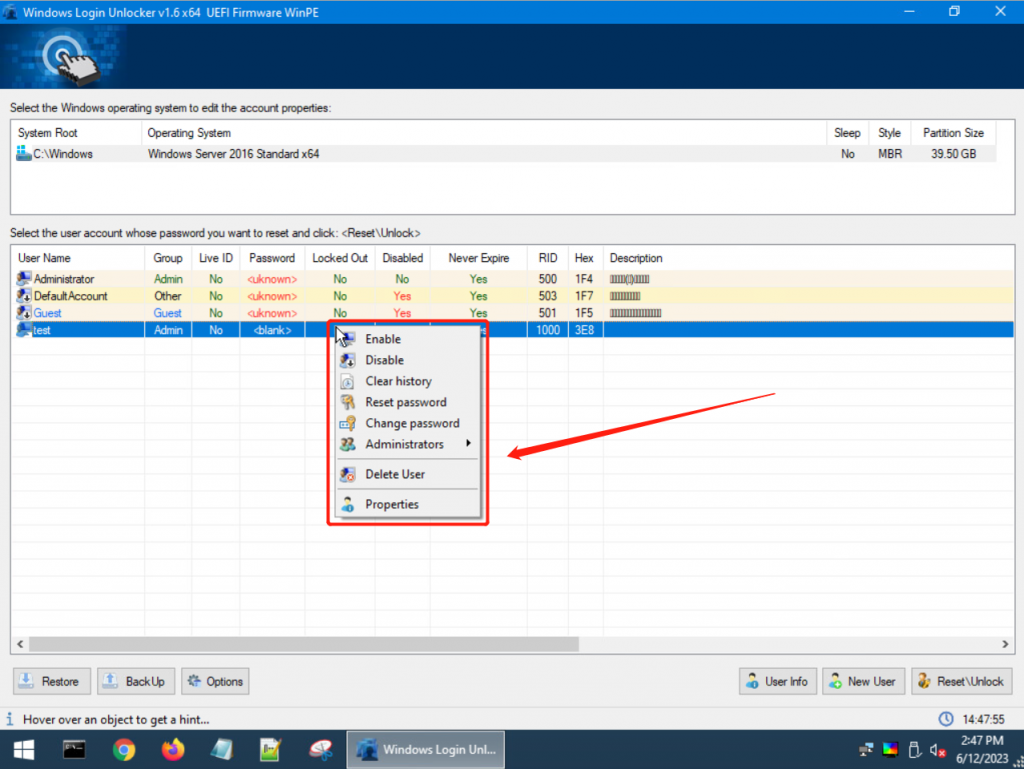
Task: Click the info icon in status bar
Action: click(x=10, y=719)
